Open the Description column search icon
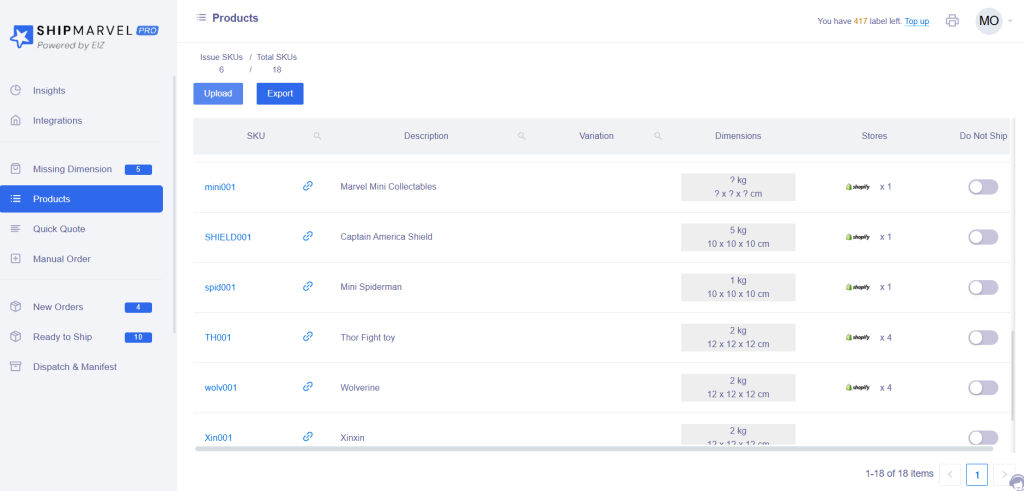 521,136
